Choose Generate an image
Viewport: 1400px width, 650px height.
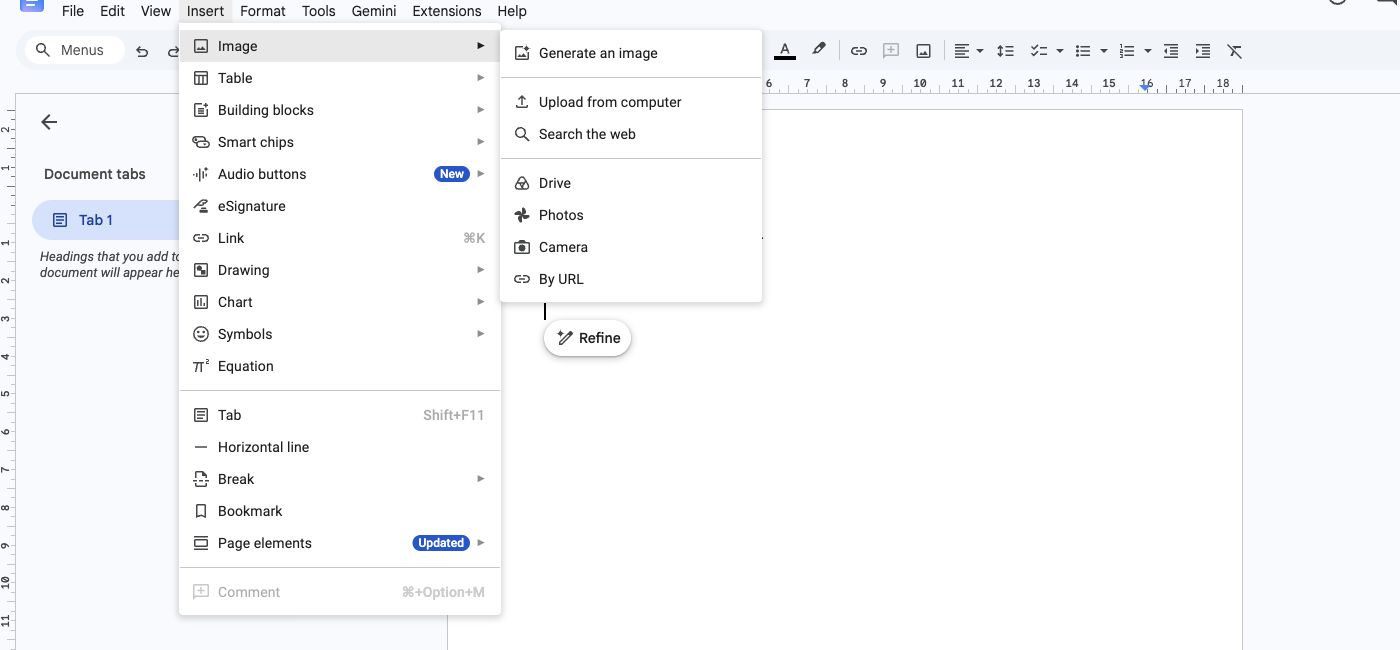tap(631, 53)
